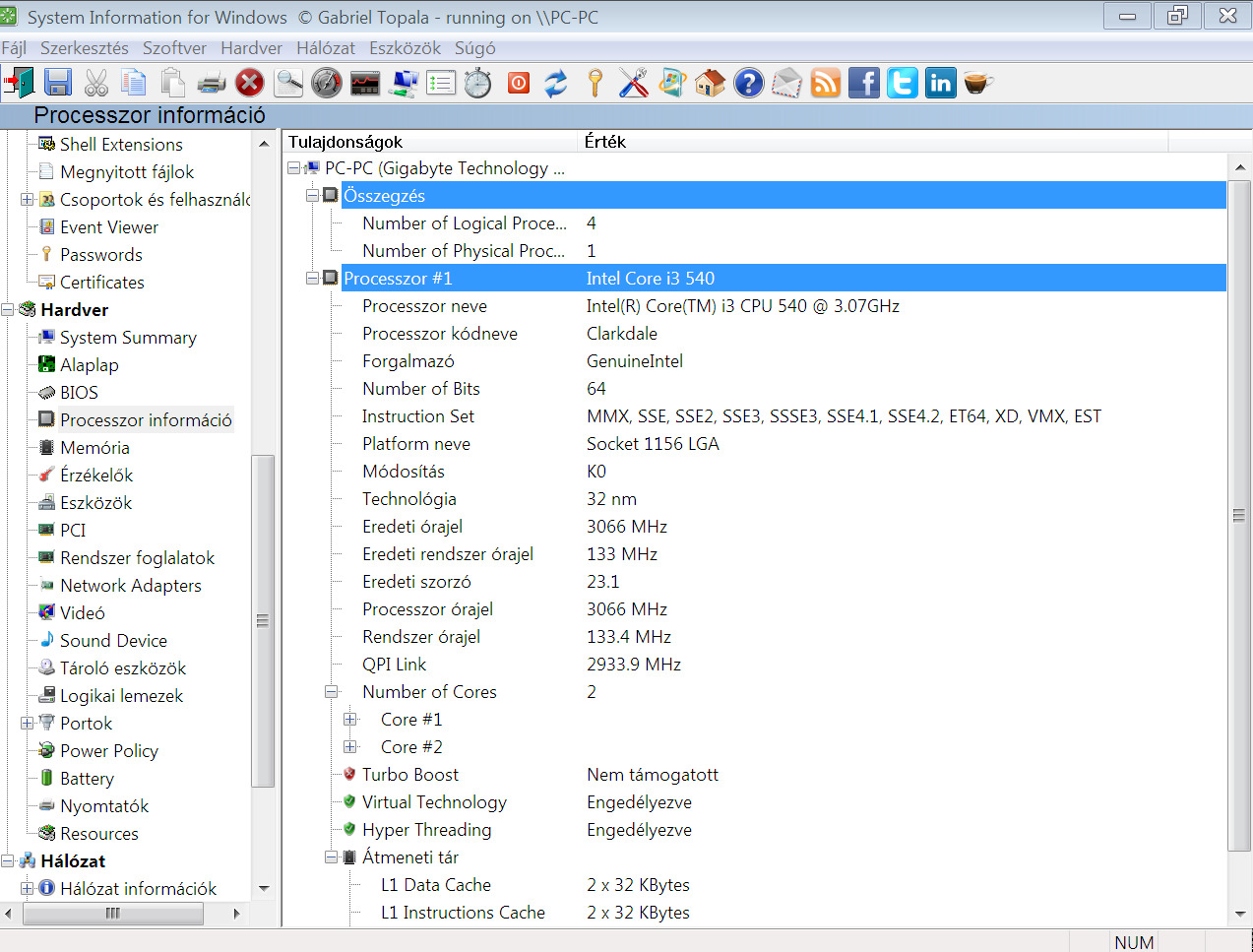
Task: Click the house home page icon
Action: 710,84
